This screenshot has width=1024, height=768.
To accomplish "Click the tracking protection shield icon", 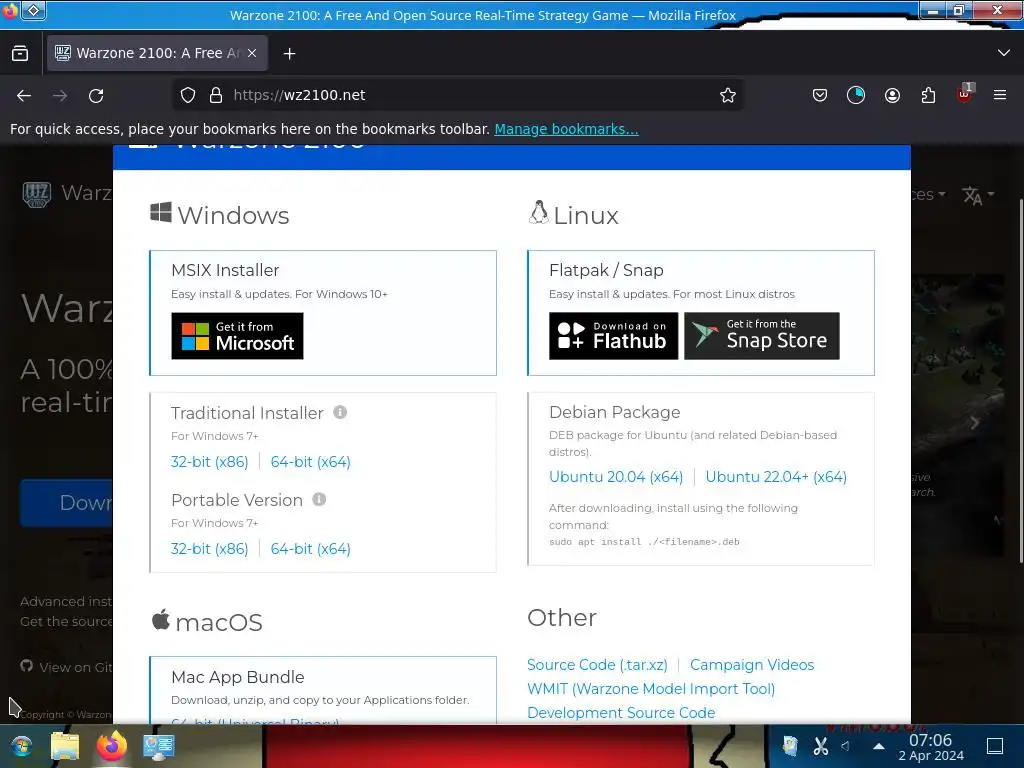I will (188, 95).
